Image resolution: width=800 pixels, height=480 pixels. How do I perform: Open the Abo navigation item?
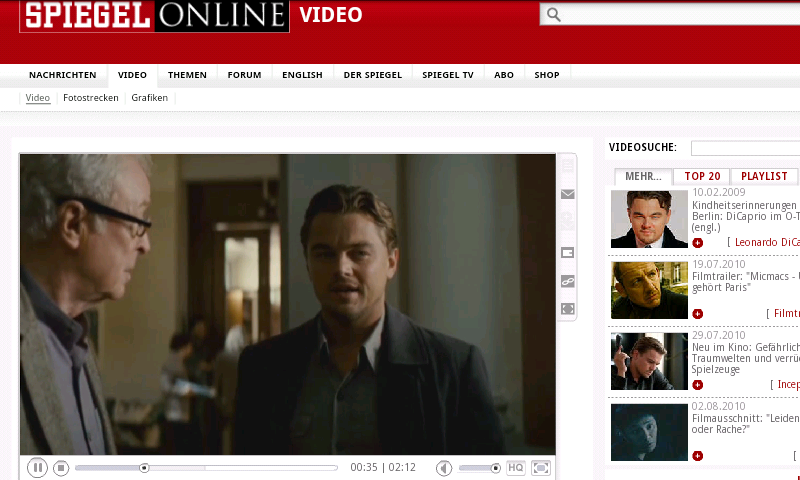pos(504,75)
